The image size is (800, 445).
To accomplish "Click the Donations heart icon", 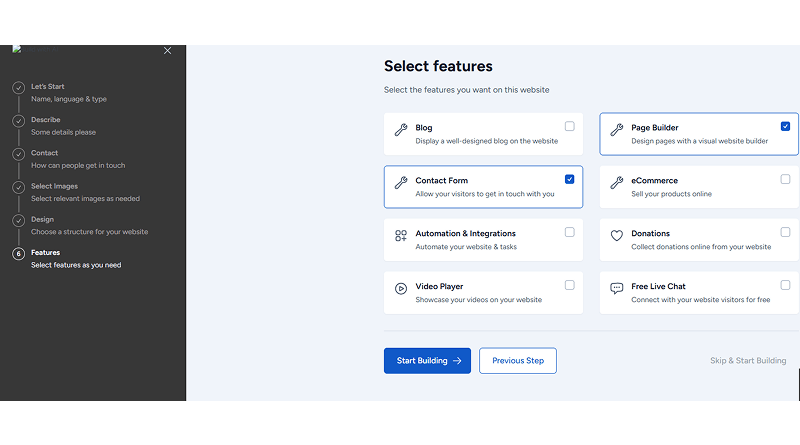I will pos(617,235).
